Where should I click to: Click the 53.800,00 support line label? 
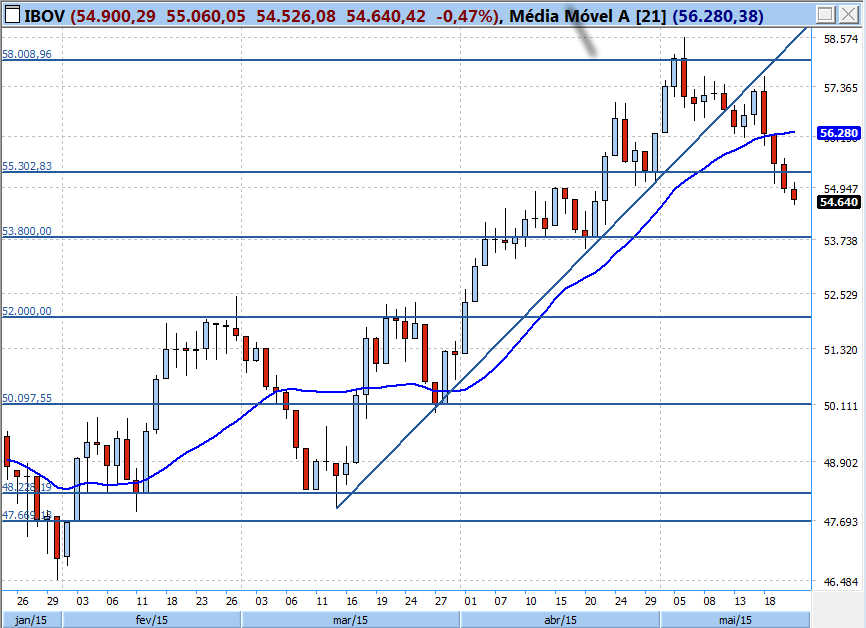tap(27, 231)
